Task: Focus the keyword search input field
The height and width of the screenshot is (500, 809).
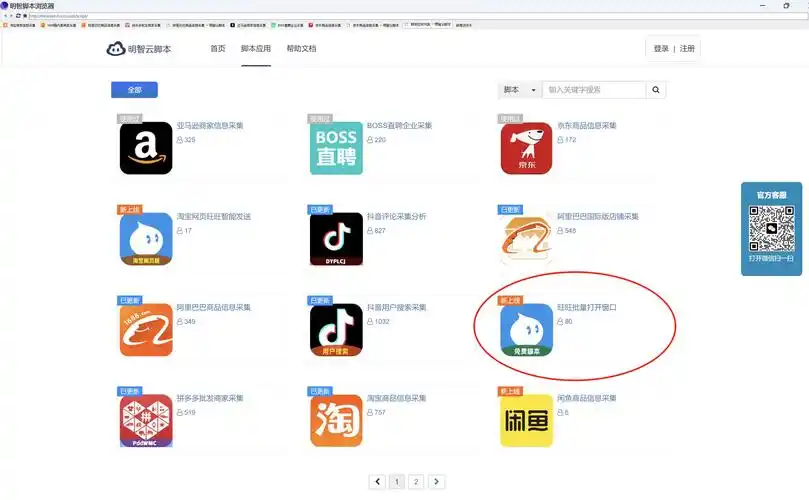Action: pos(594,90)
